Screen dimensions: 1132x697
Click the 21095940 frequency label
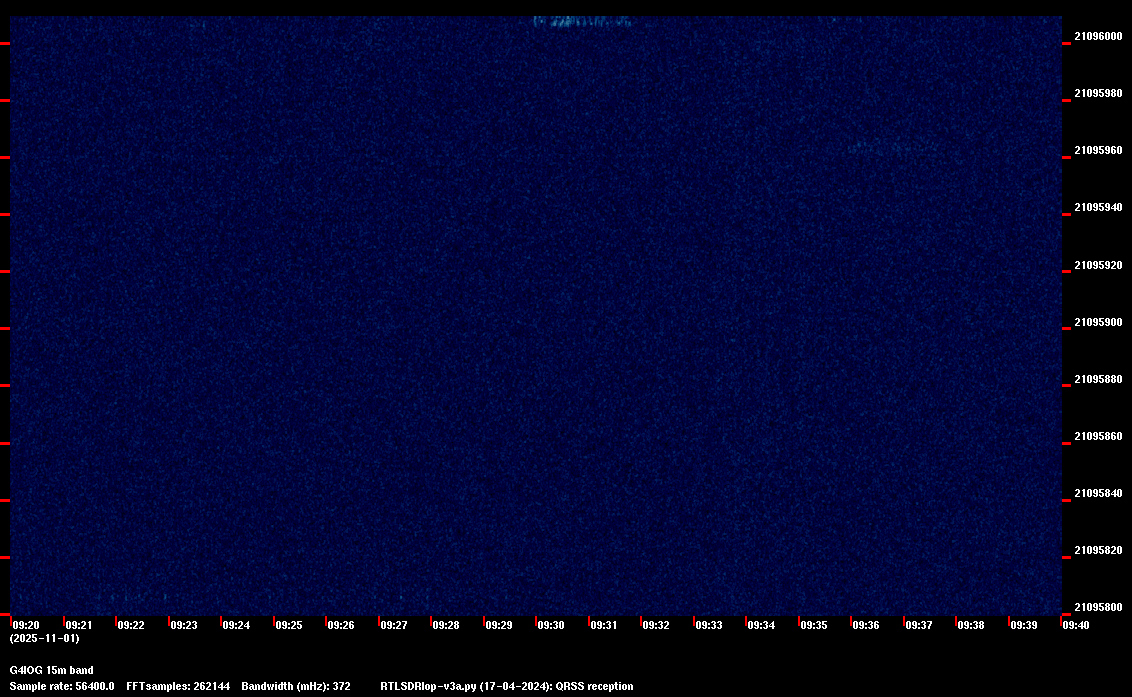pos(1098,207)
